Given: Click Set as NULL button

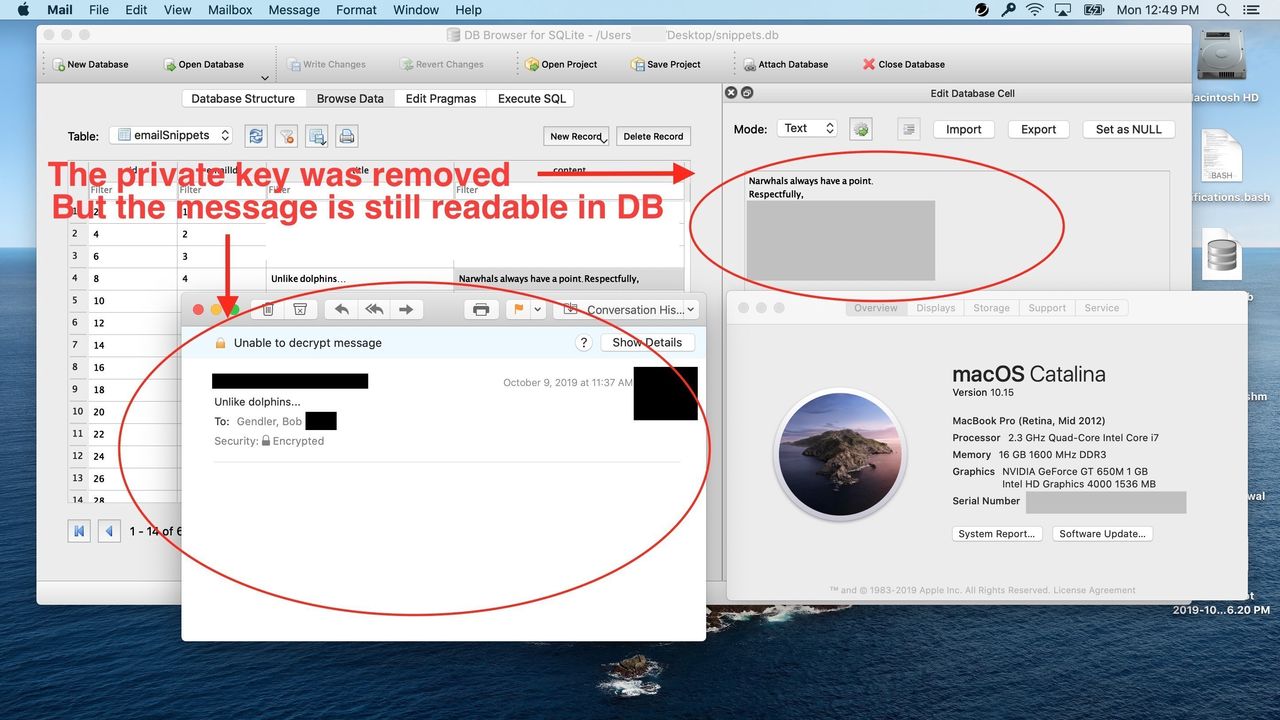Looking at the screenshot, I should pyautogui.click(x=1128, y=129).
